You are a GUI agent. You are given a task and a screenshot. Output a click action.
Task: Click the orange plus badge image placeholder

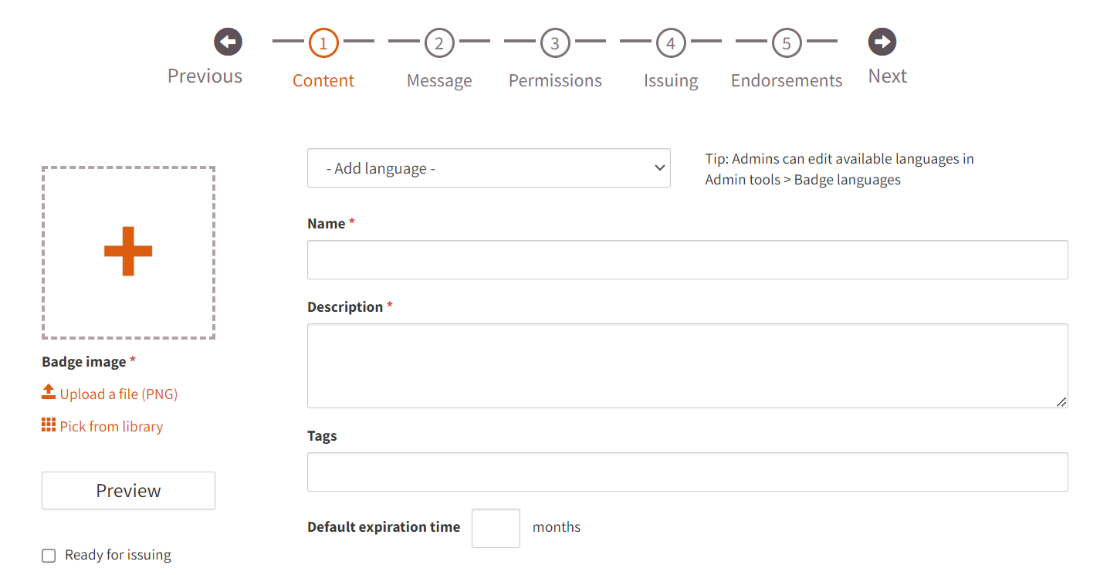[128, 252]
